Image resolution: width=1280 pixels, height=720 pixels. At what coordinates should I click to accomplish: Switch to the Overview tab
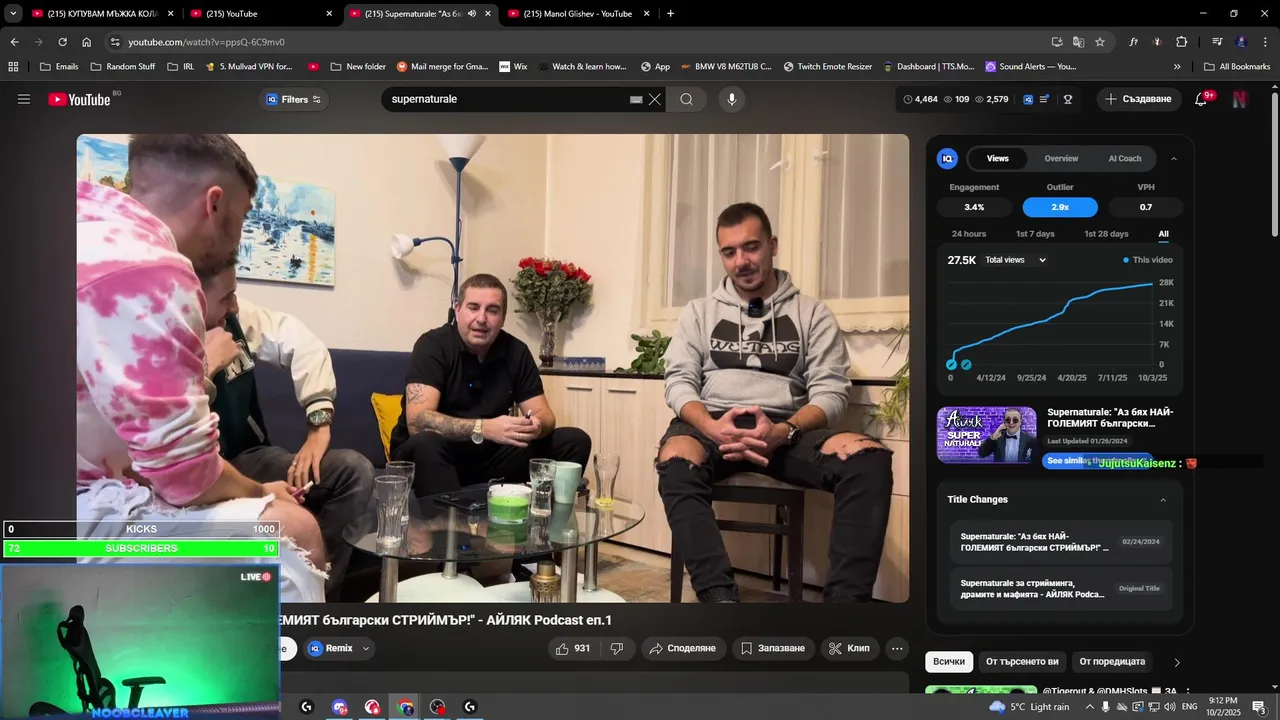1061,158
